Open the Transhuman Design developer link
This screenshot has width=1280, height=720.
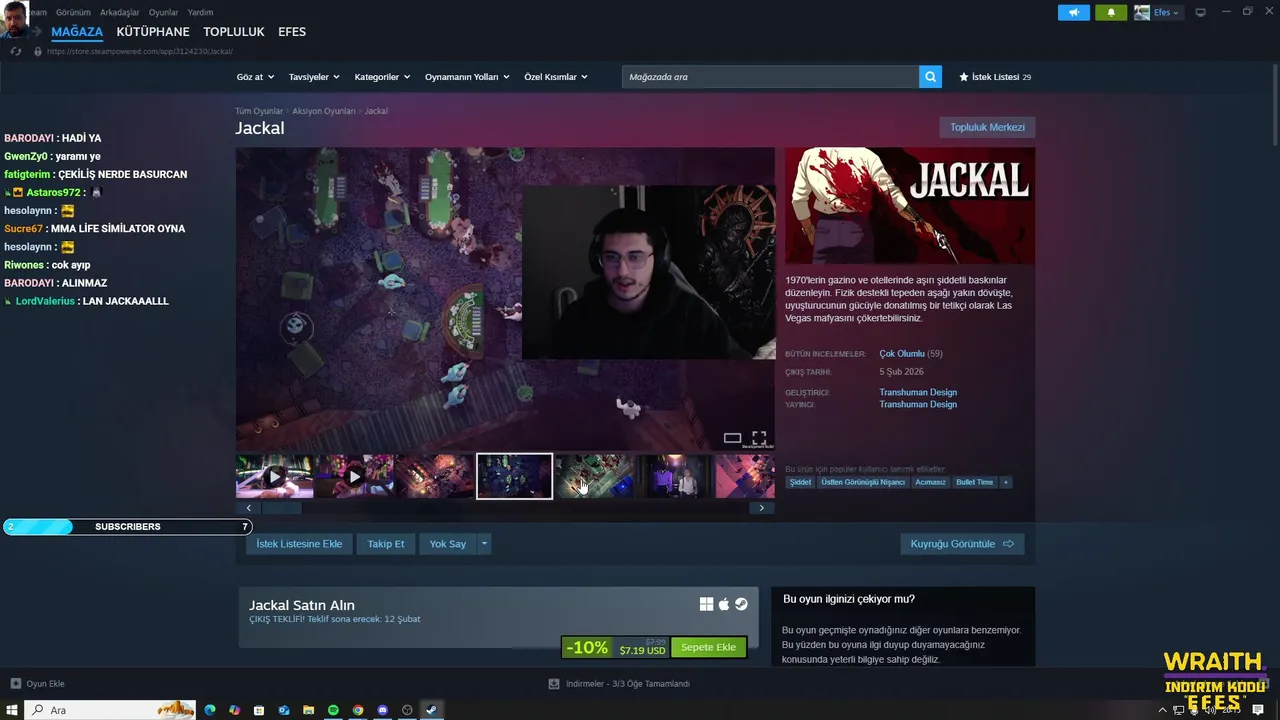[x=918, y=392]
